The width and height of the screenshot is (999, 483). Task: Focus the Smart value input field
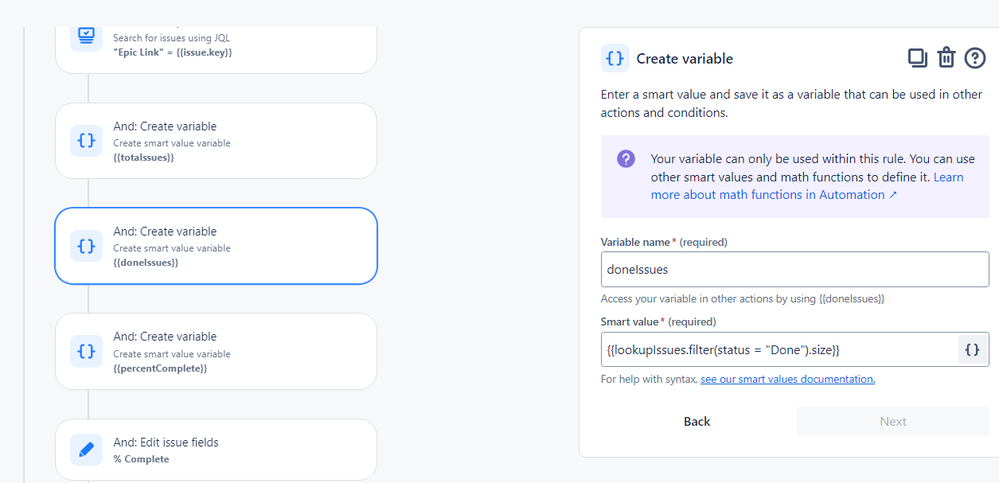(x=779, y=349)
